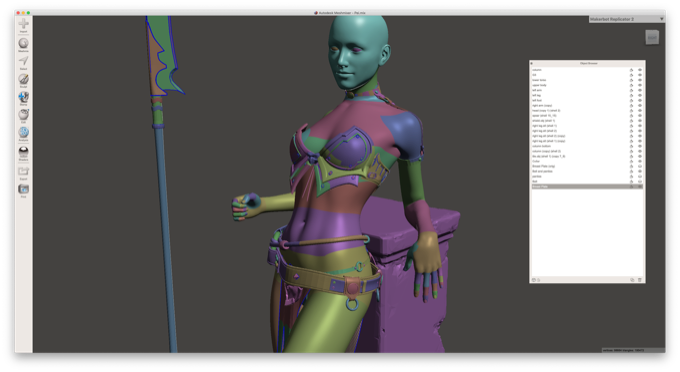Select 'column bottom' object row
The width and height of the screenshot is (680, 372).
click(587, 146)
